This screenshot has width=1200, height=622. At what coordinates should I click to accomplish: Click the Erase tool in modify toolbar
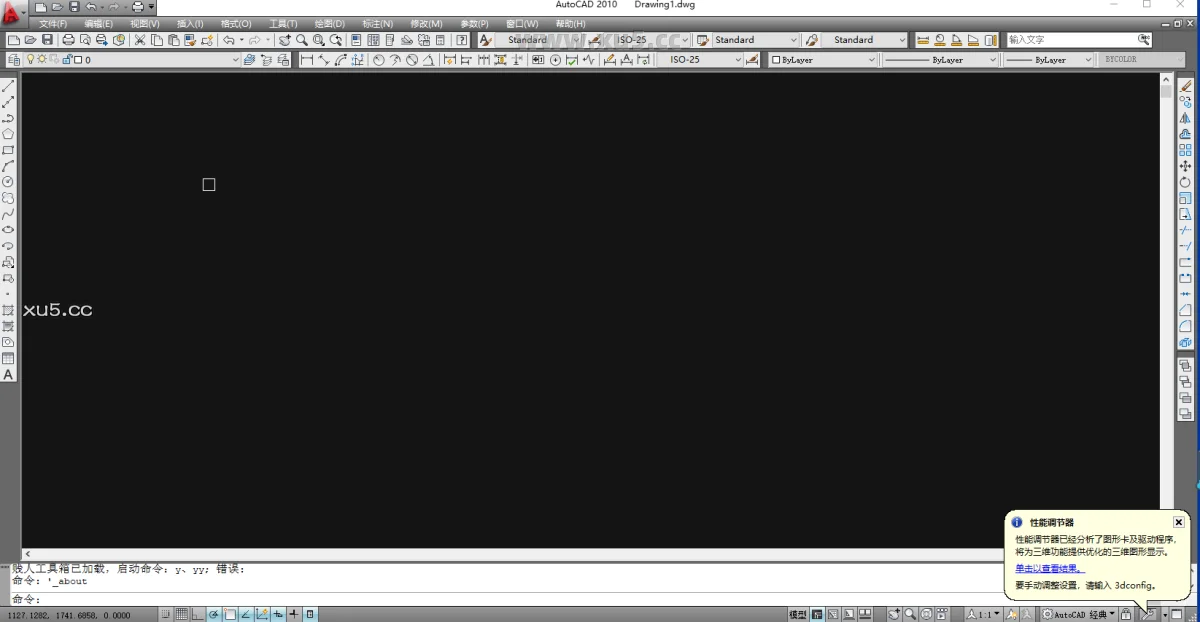(1186, 87)
